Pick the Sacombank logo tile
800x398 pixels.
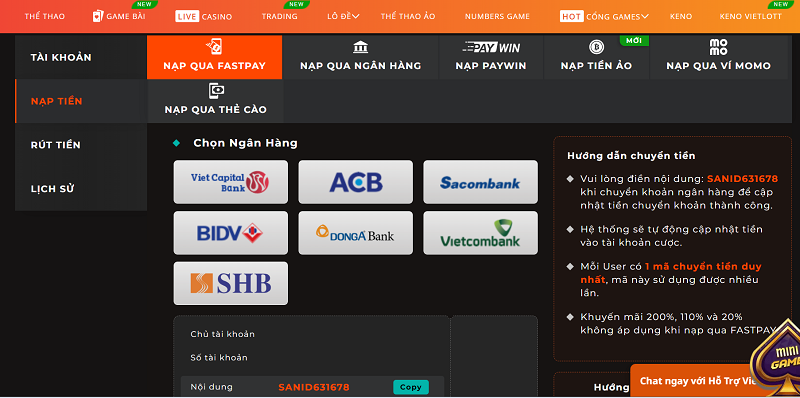[481, 182]
